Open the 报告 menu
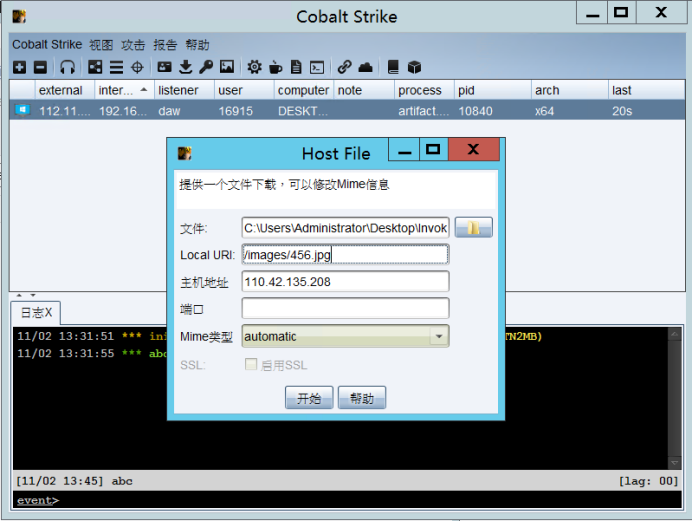Image resolution: width=692 pixels, height=521 pixels. click(x=165, y=45)
